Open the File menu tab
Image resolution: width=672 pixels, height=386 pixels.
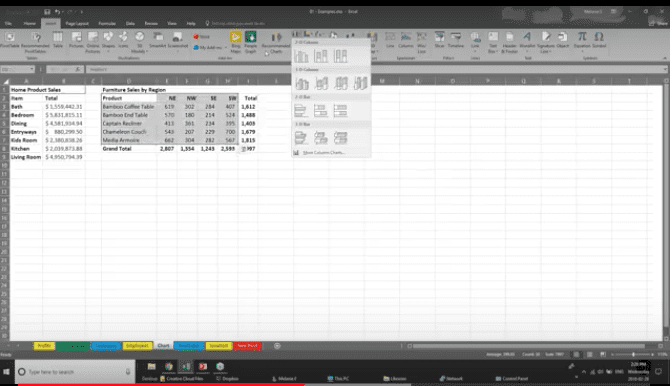tap(8, 24)
